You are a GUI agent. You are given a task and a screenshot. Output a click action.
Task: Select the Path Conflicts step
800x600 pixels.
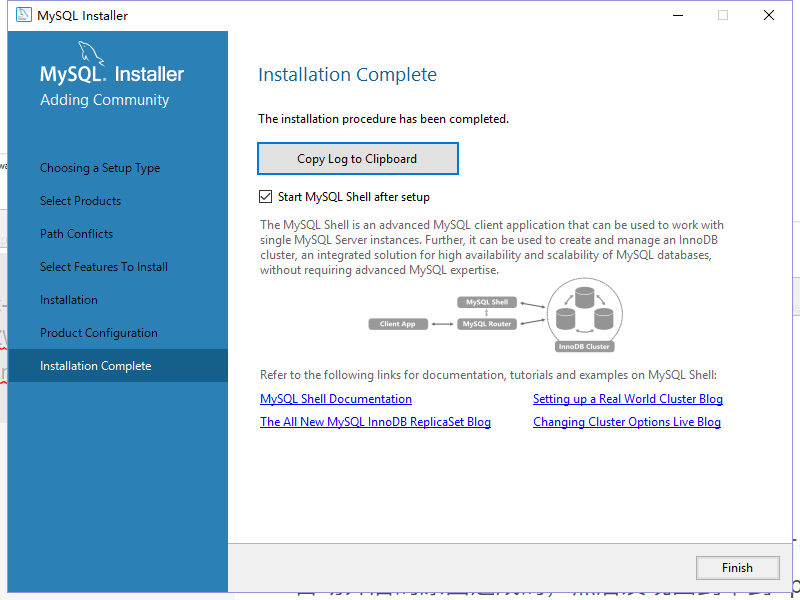(77, 234)
